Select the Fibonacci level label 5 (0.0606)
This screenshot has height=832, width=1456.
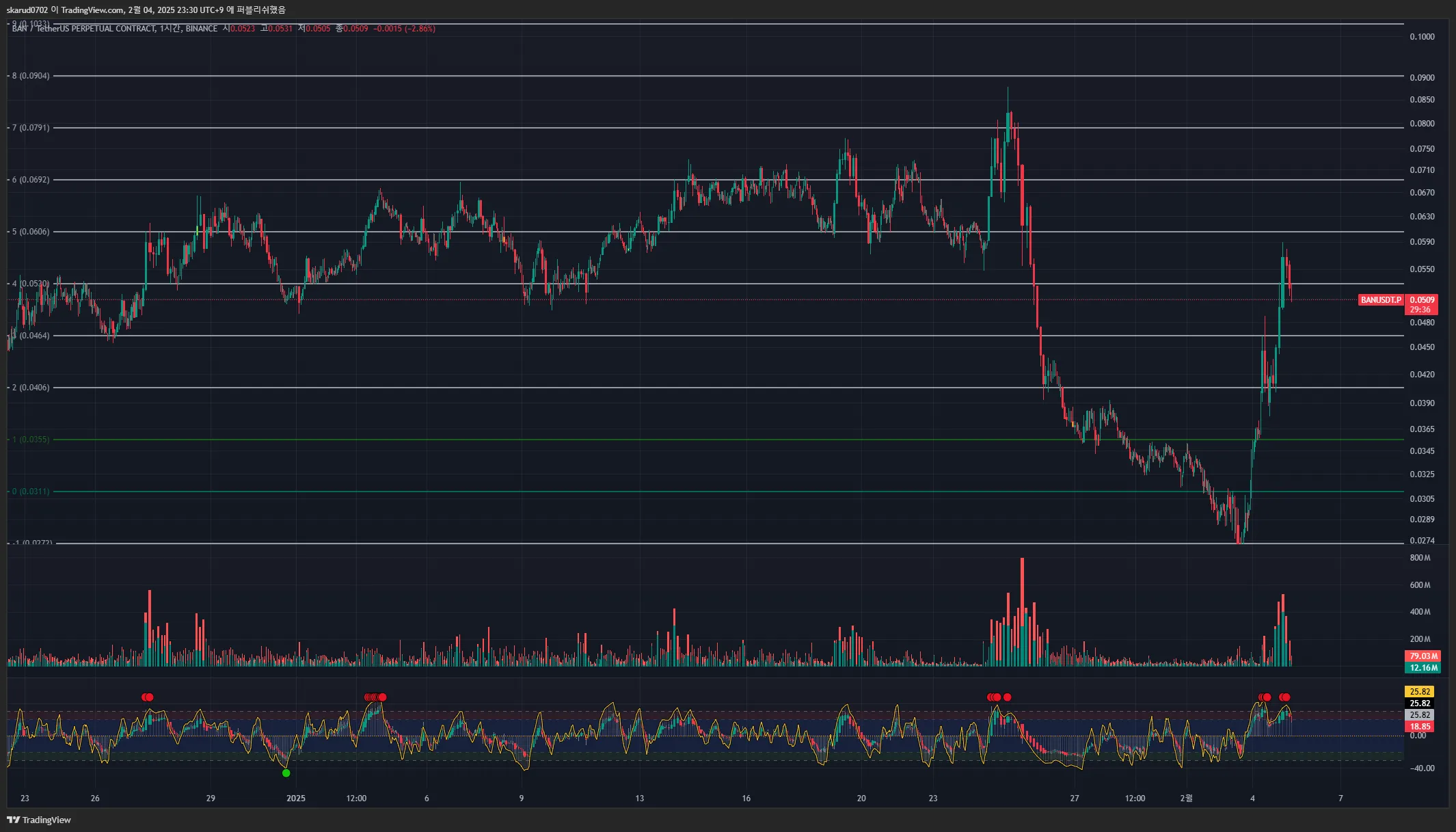tap(31, 232)
